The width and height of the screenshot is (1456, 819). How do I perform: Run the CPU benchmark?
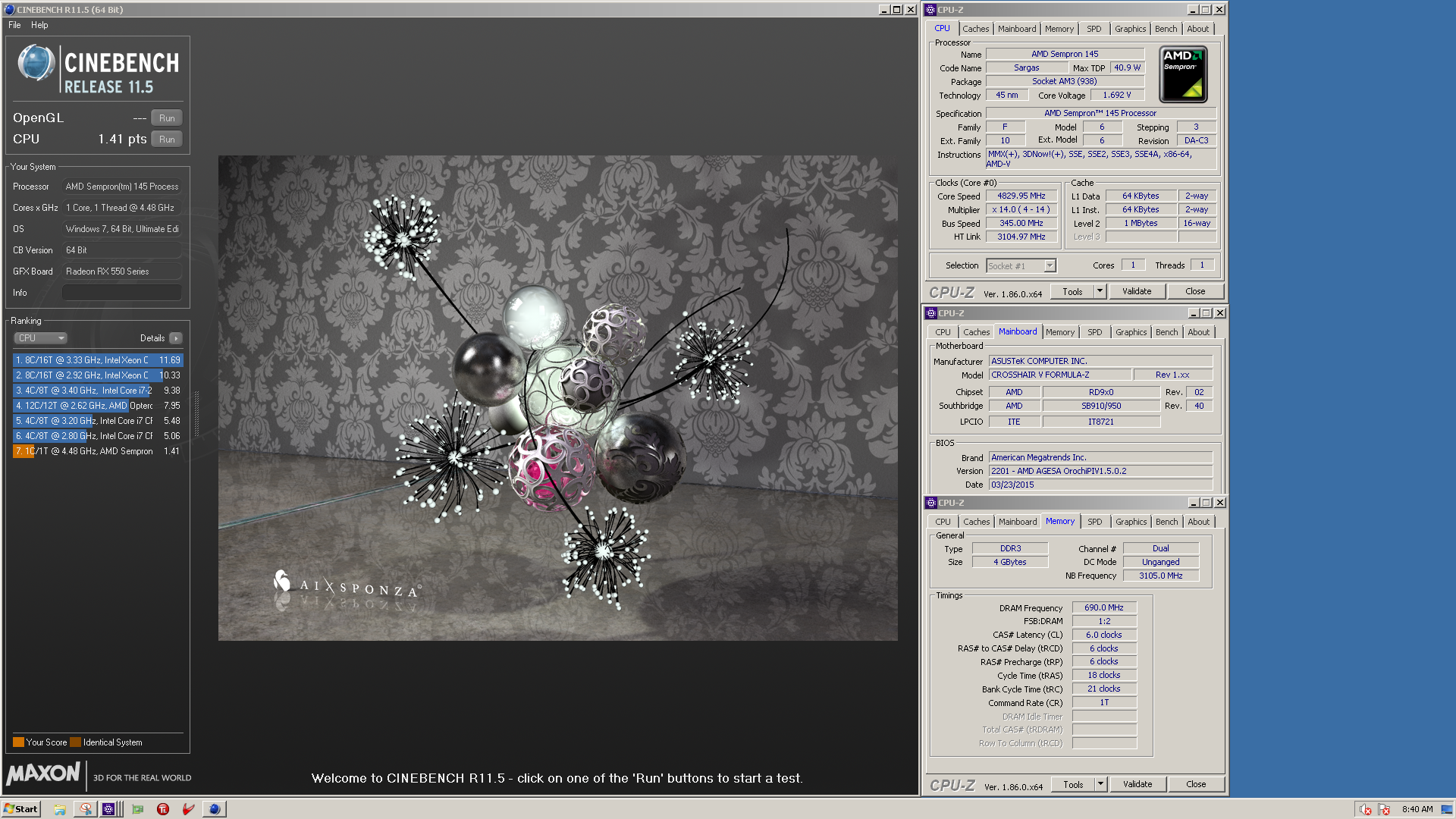point(167,140)
